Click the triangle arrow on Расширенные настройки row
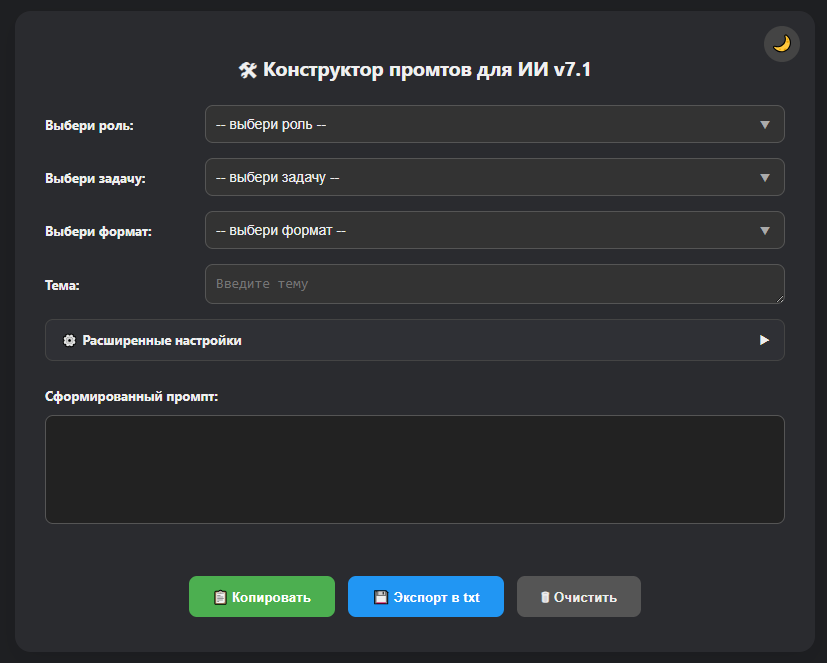Image resolution: width=827 pixels, height=663 pixels. [x=764, y=340]
